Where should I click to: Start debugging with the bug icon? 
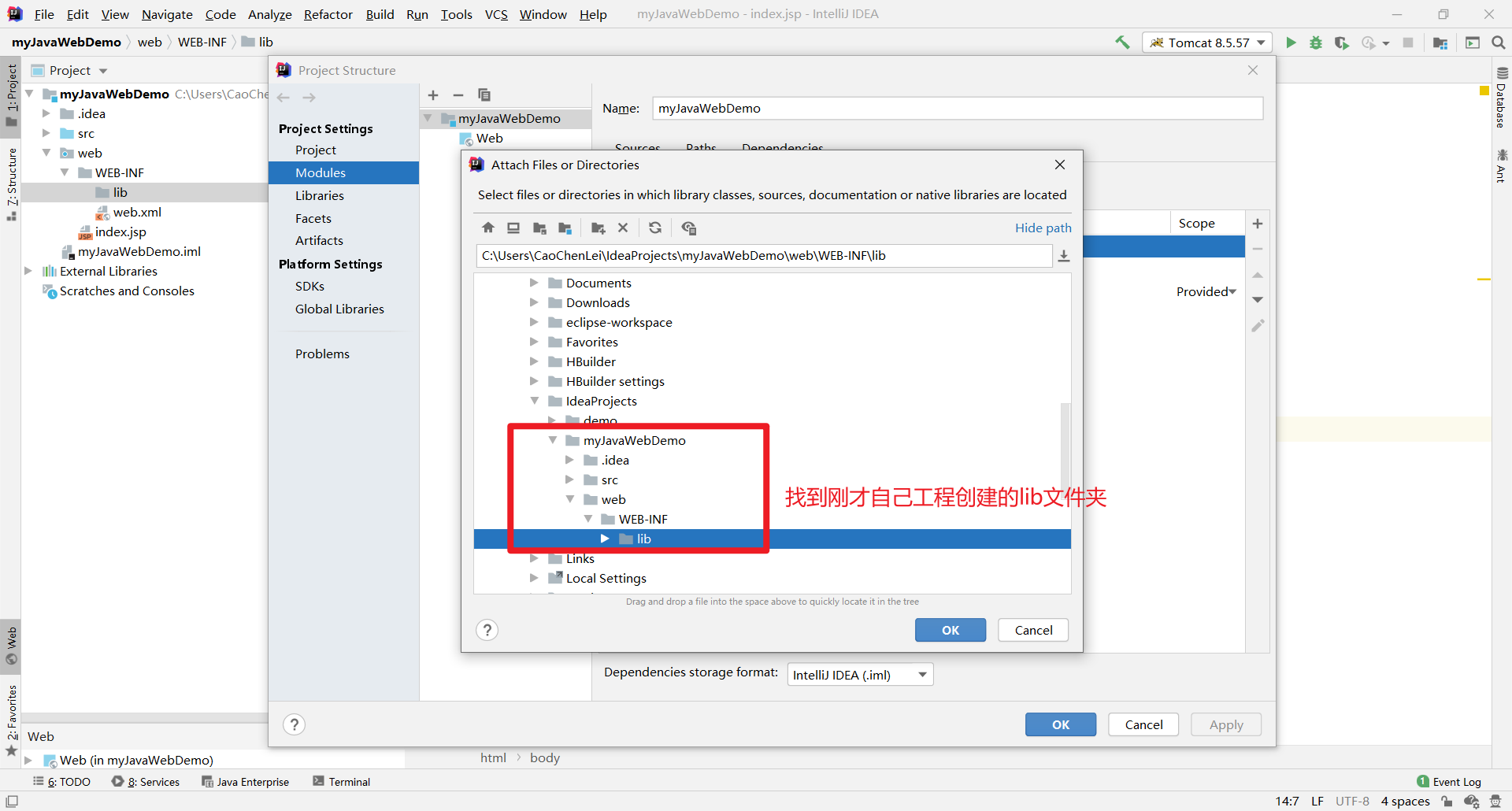[x=1316, y=43]
